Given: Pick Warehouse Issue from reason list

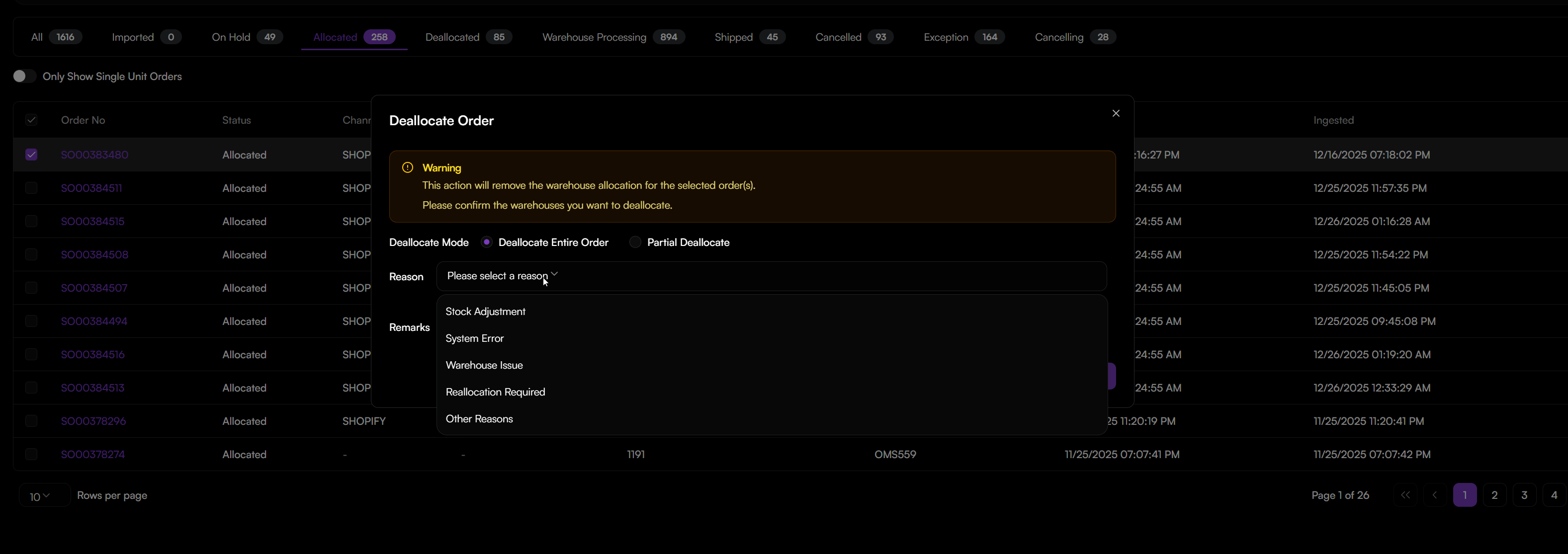Looking at the screenshot, I should [x=484, y=365].
